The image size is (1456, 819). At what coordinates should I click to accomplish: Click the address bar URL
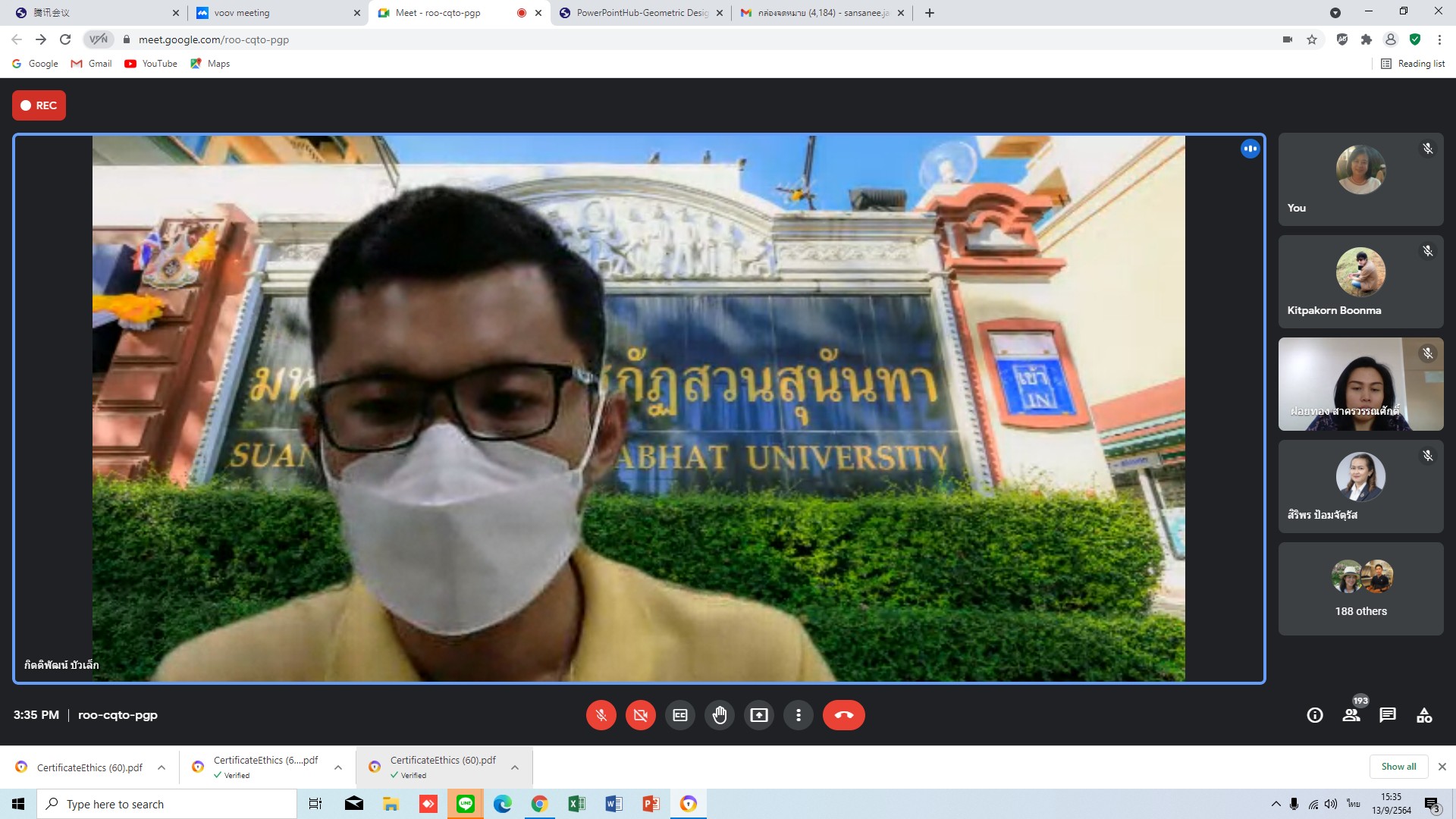[x=214, y=39]
